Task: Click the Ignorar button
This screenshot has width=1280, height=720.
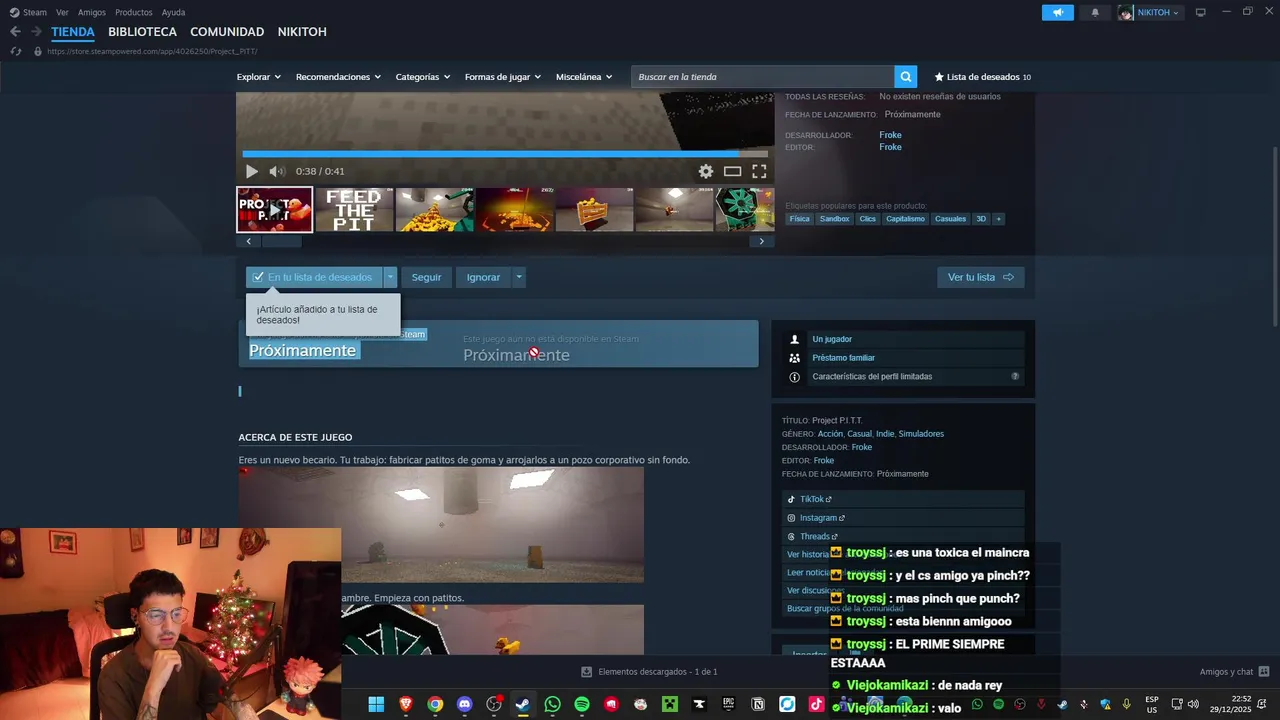Action: [483, 277]
